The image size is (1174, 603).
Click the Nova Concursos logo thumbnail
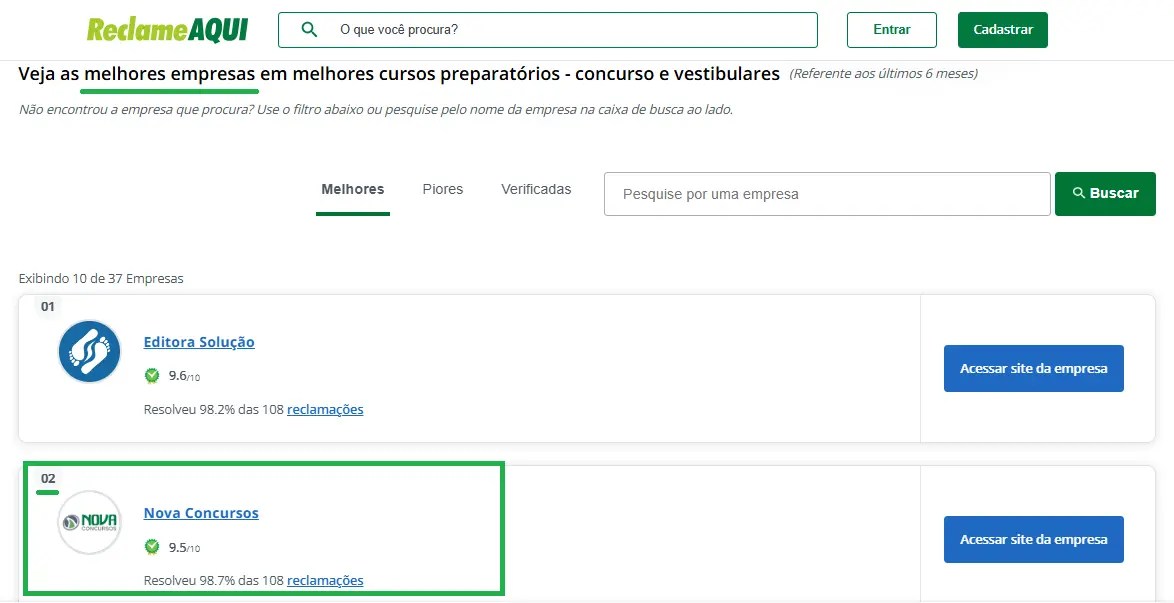[x=90, y=522]
